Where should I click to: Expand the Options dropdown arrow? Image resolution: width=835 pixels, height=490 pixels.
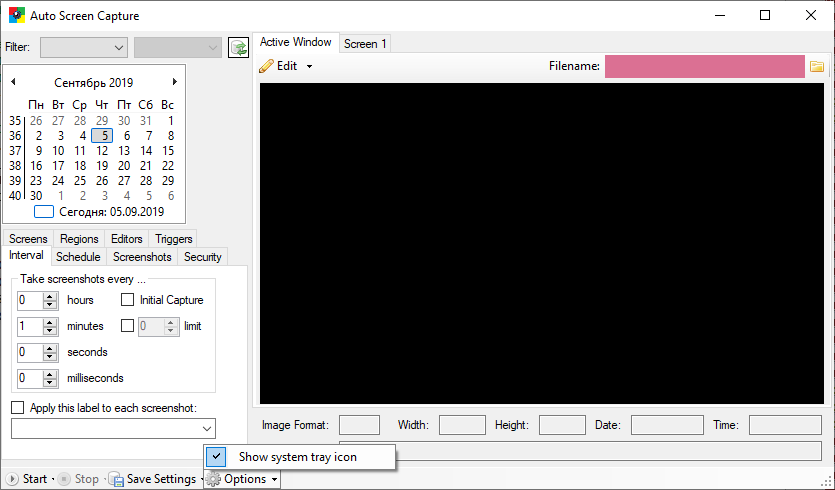(274, 479)
